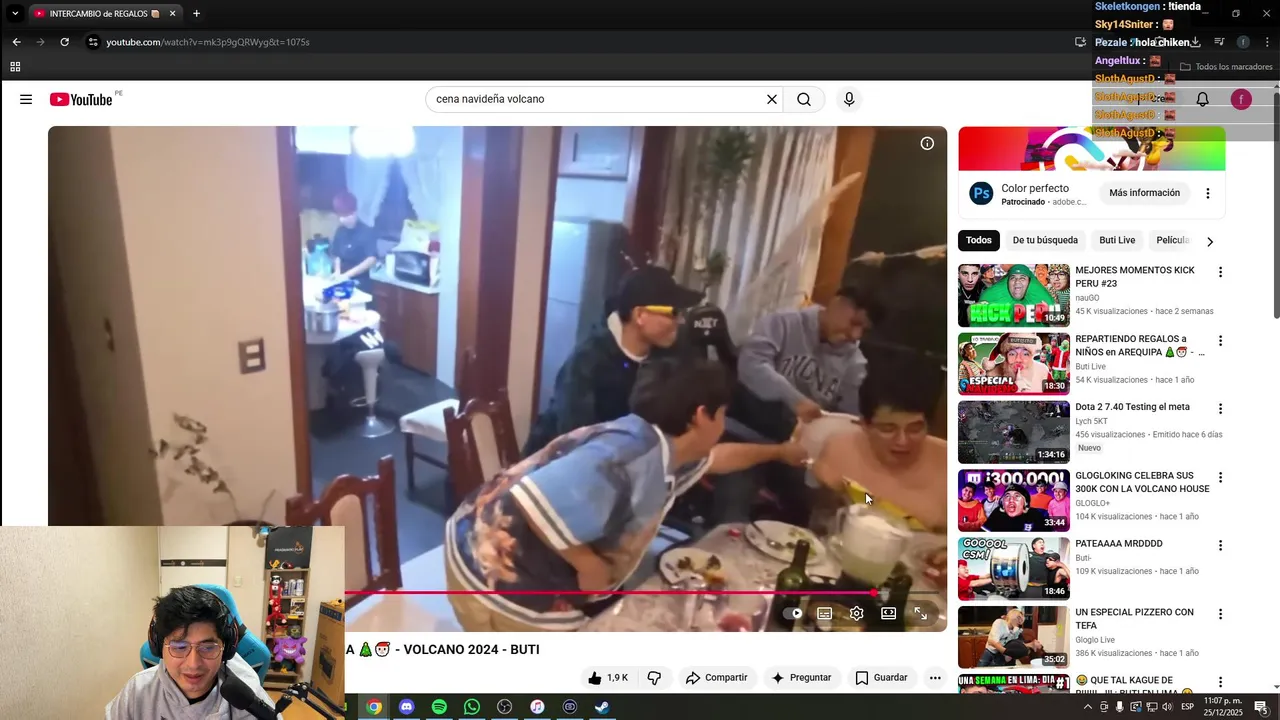Select the De tu búsqueda chip
The image size is (1280, 720).
[1045, 240]
